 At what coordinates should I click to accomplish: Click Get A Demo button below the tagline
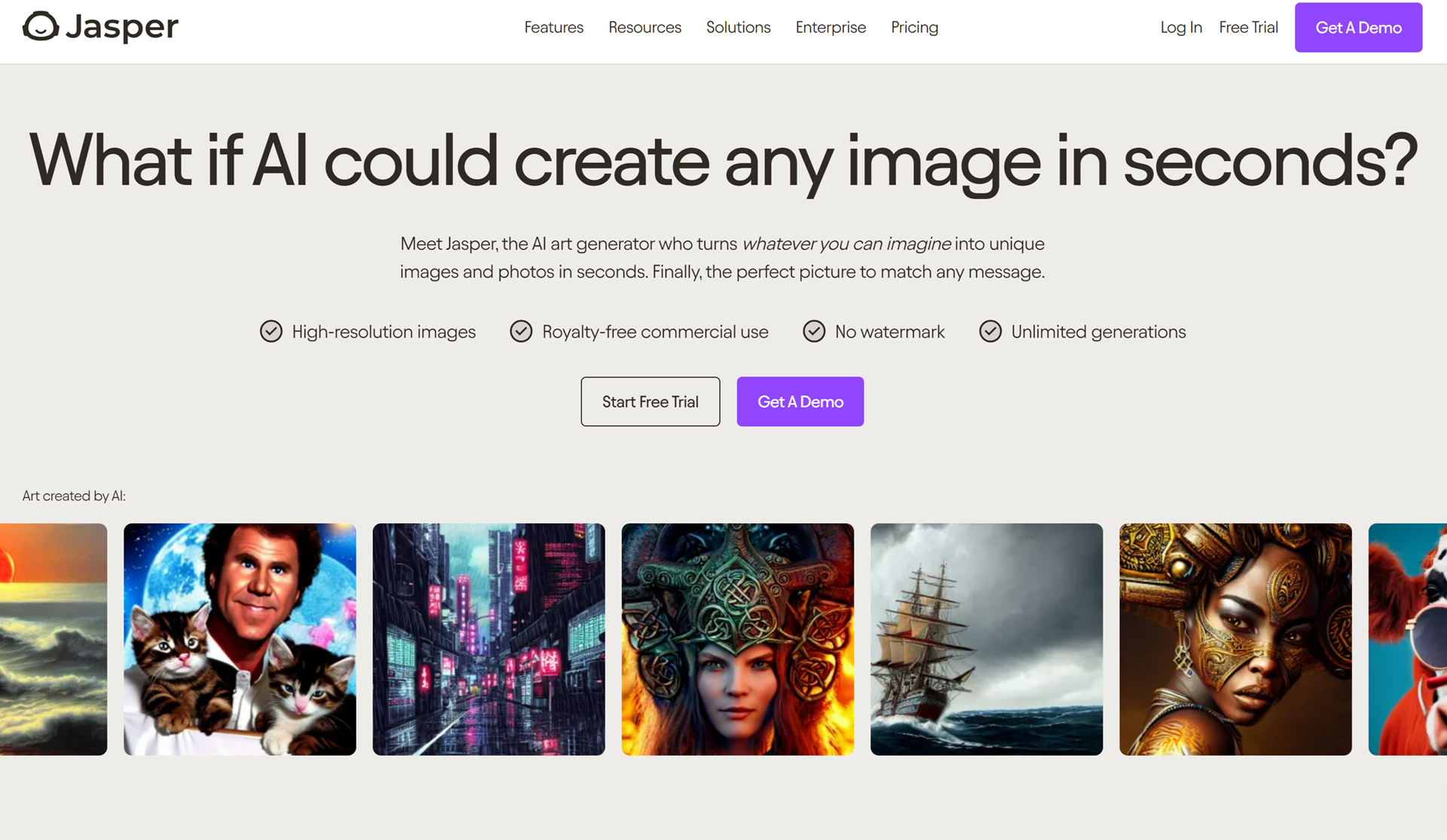click(x=800, y=402)
